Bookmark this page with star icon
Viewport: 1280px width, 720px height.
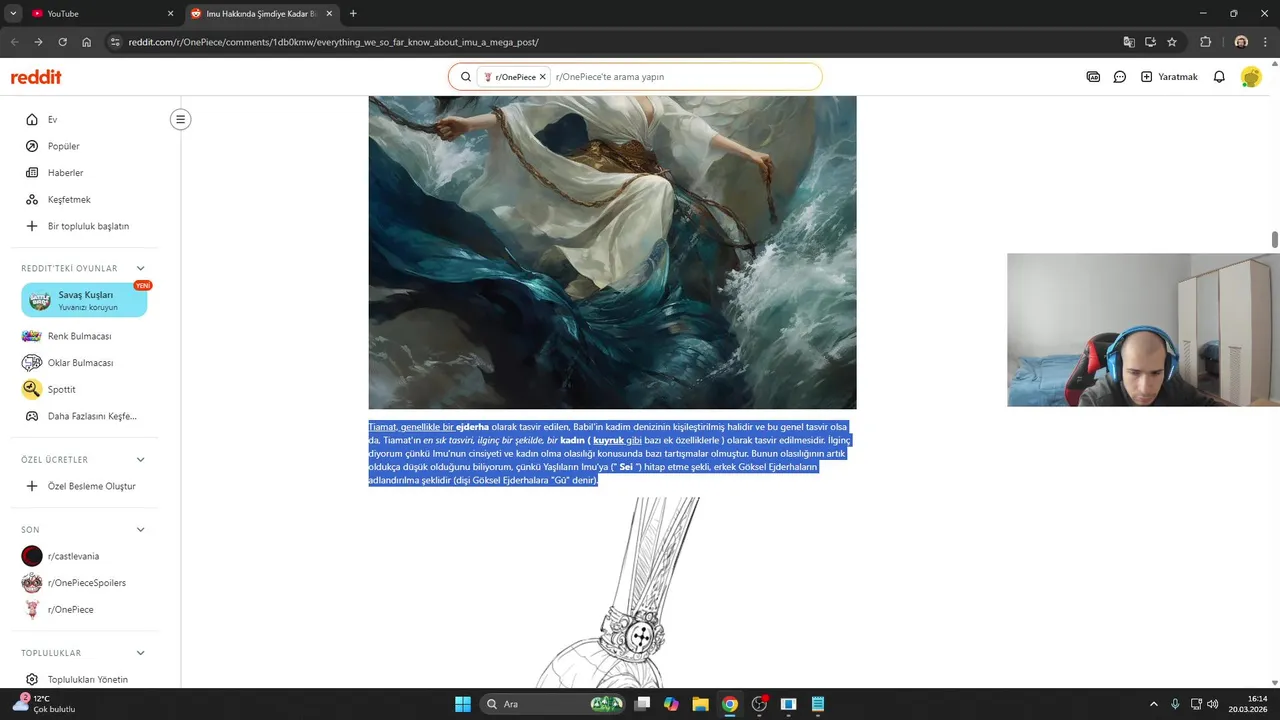(1172, 42)
